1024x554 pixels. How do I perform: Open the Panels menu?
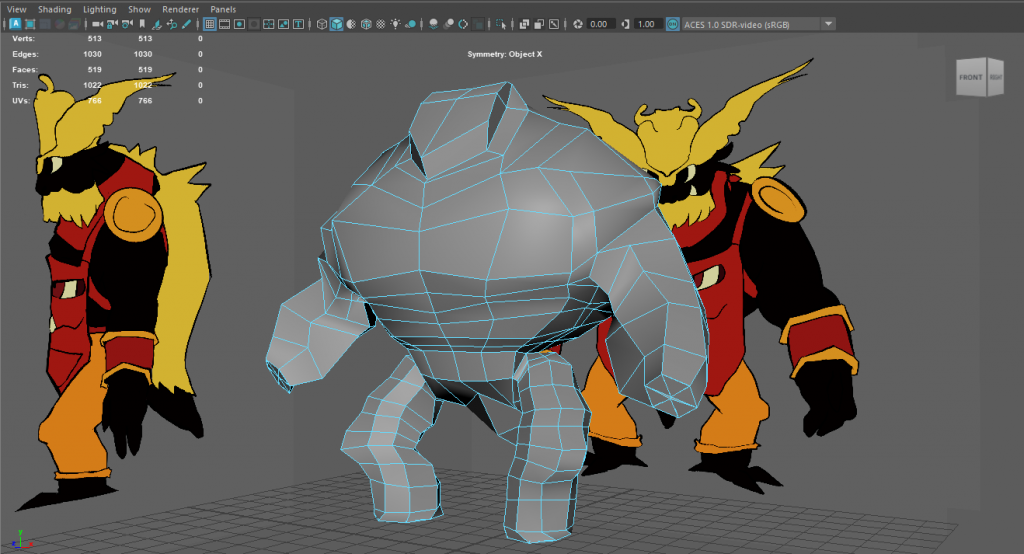click(223, 9)
